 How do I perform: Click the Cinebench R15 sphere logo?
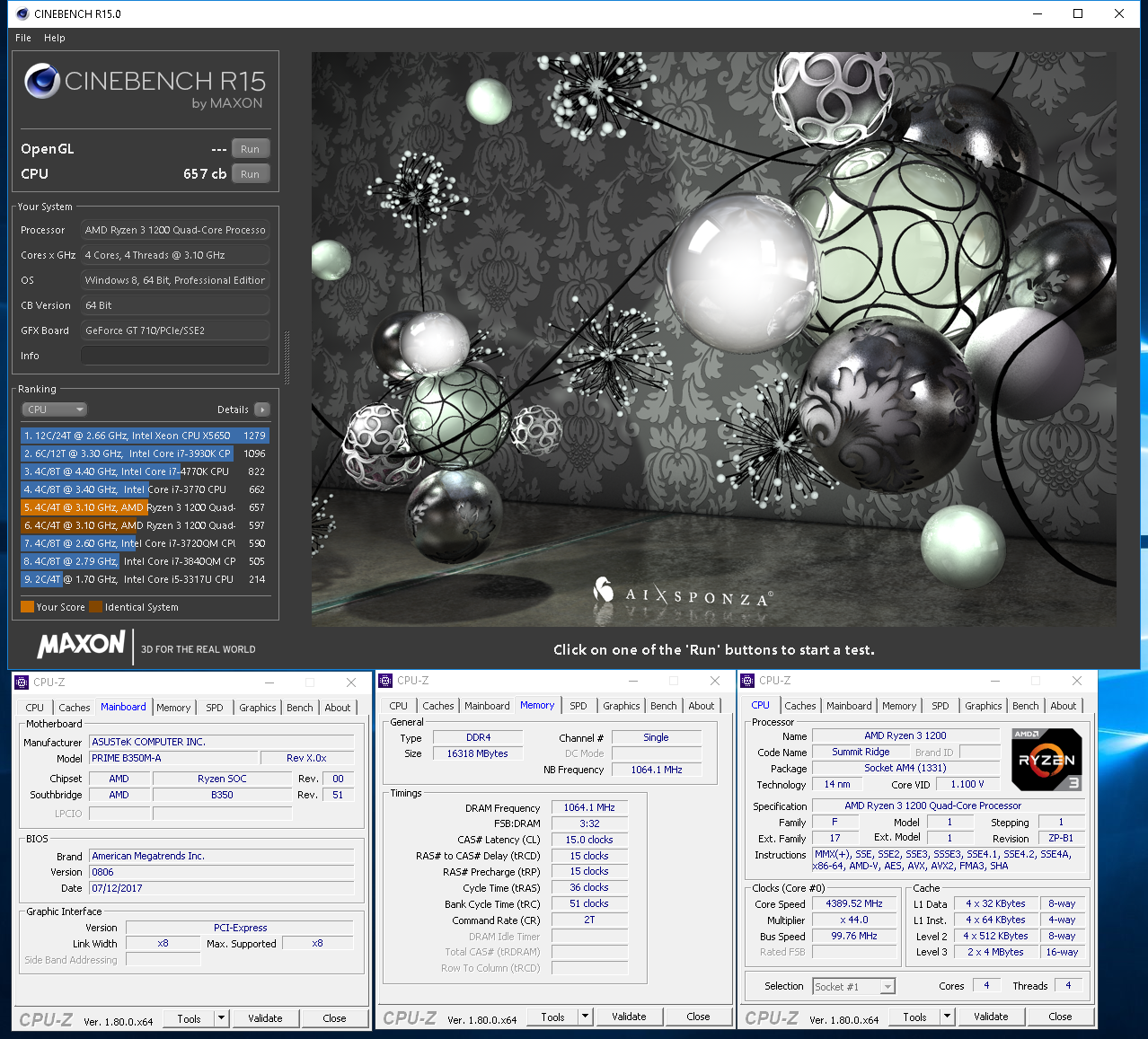pyautogui.click(x=42, y=81)
